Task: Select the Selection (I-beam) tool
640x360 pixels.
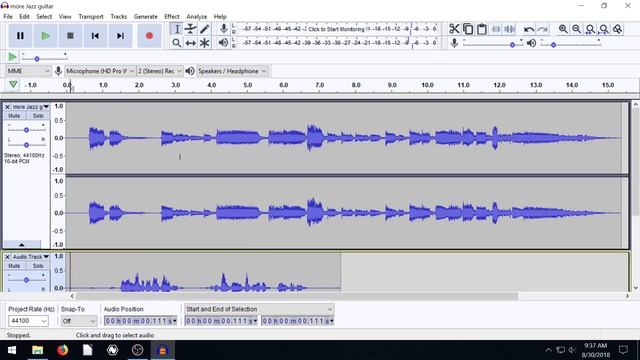Action: click(x=177, y=29)
